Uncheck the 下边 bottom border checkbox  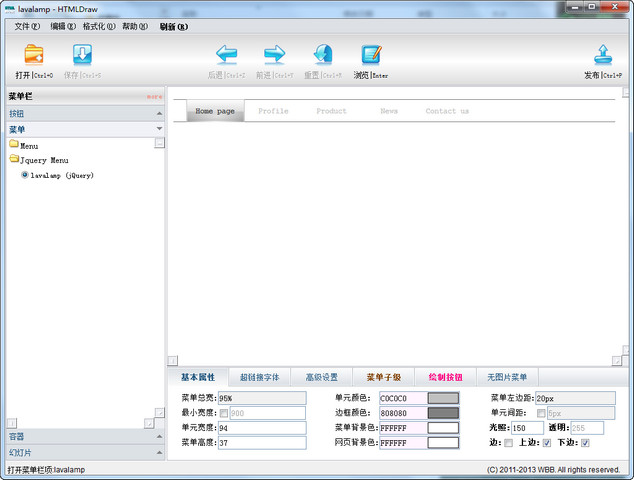click(x=585, y=443)
